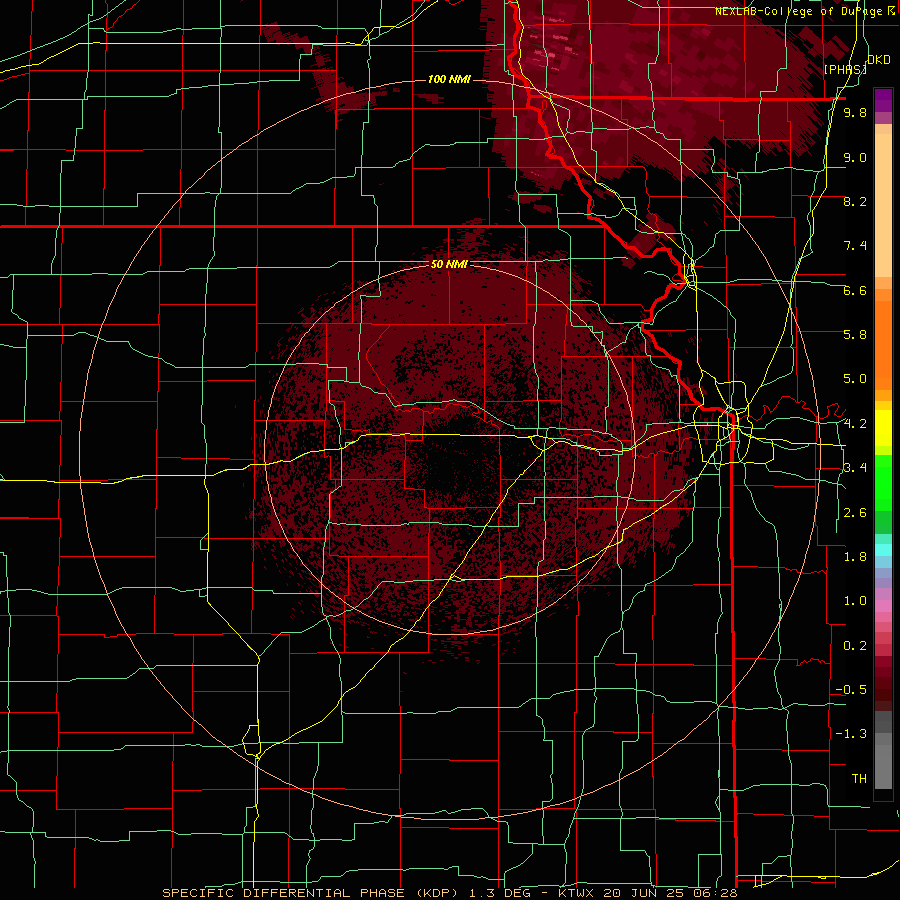This screenshot has width=900, height=900.
Task: Click the bright green swatch on color bar
Action: (883, 485)
